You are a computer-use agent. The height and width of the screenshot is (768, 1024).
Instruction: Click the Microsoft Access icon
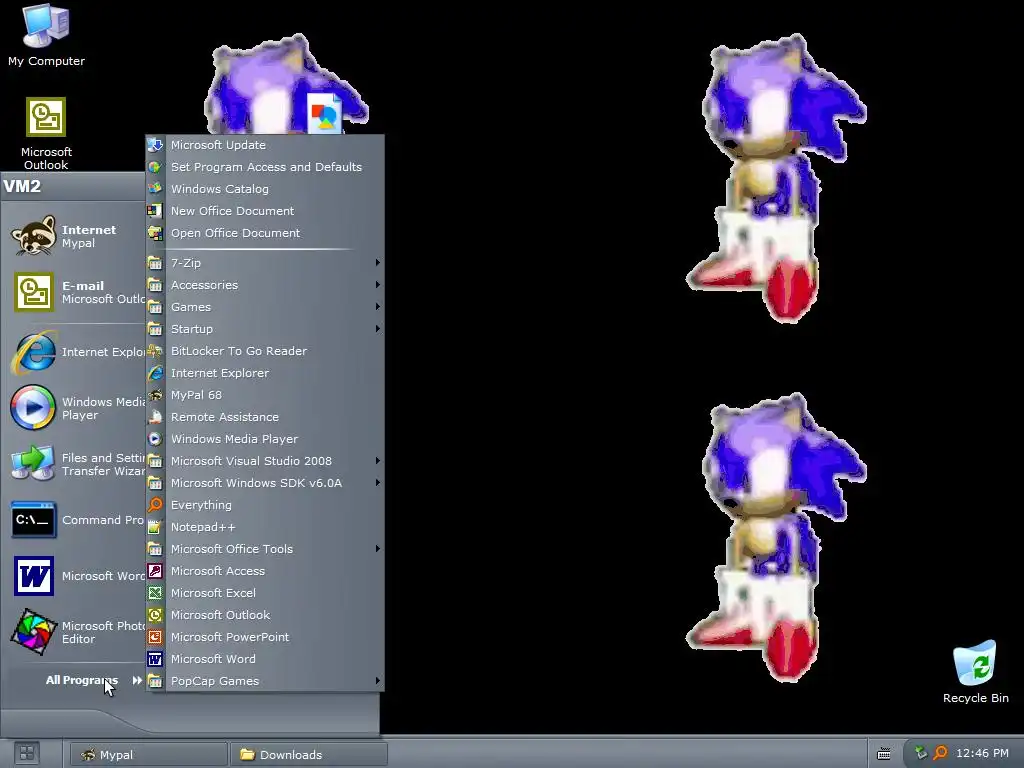(x=155, y=571)
